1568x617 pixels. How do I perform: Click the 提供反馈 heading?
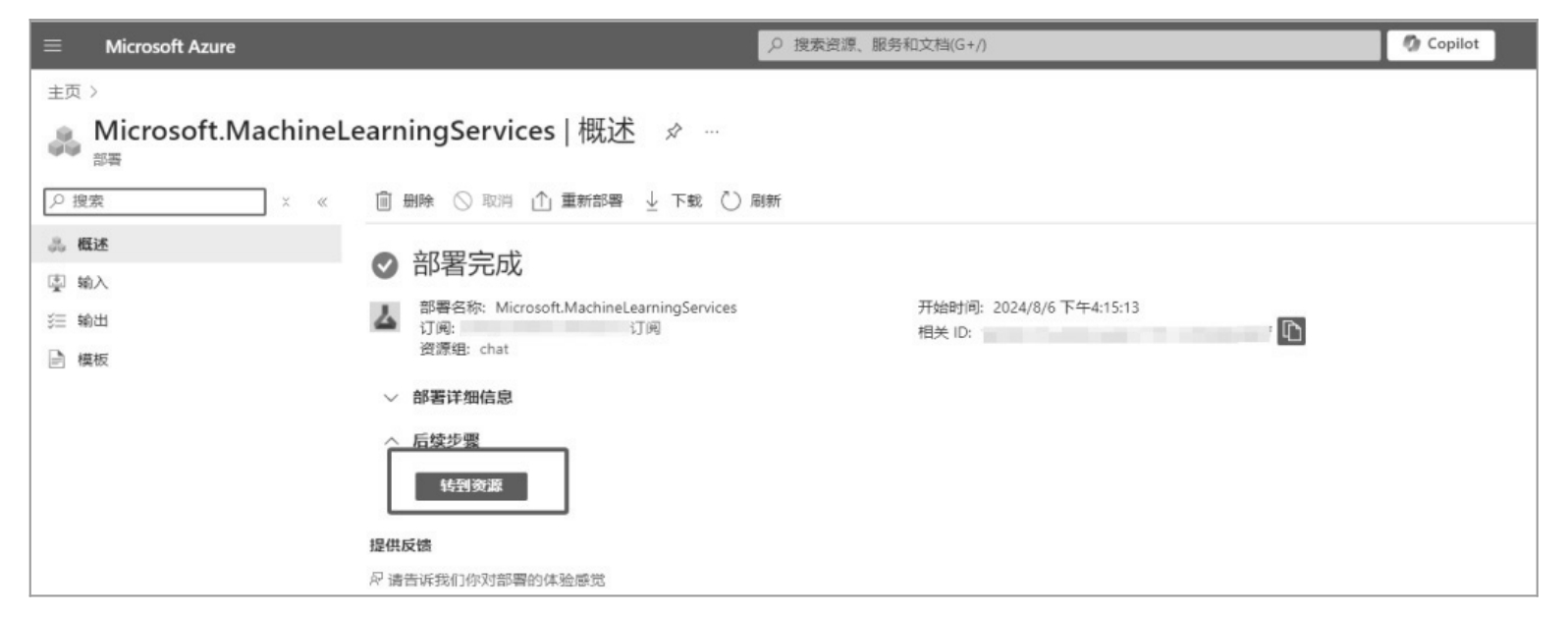[x=401, y=545]
